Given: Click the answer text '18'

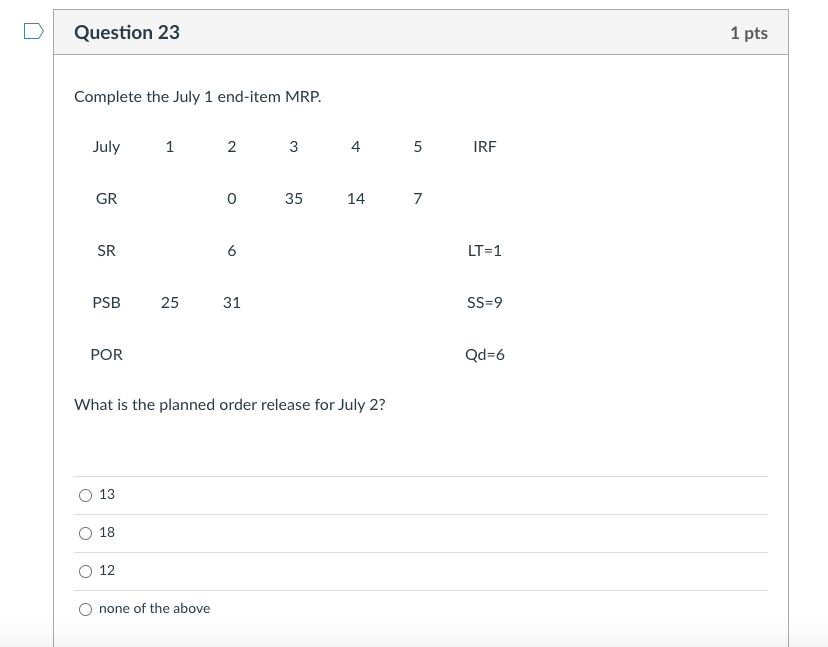Looking at the screenshot, I should [106, 532].
